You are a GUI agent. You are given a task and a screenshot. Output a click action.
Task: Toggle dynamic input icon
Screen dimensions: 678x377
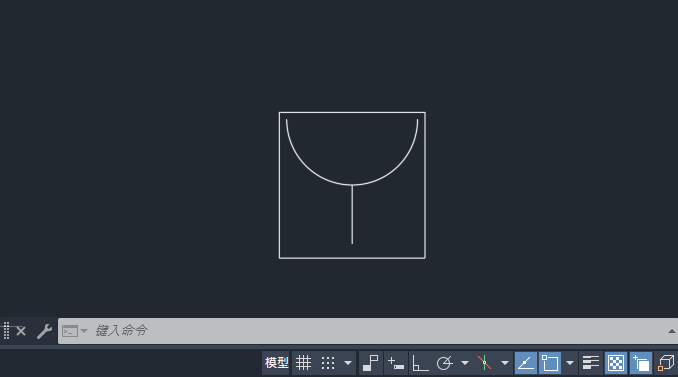[x=396, y=363]
